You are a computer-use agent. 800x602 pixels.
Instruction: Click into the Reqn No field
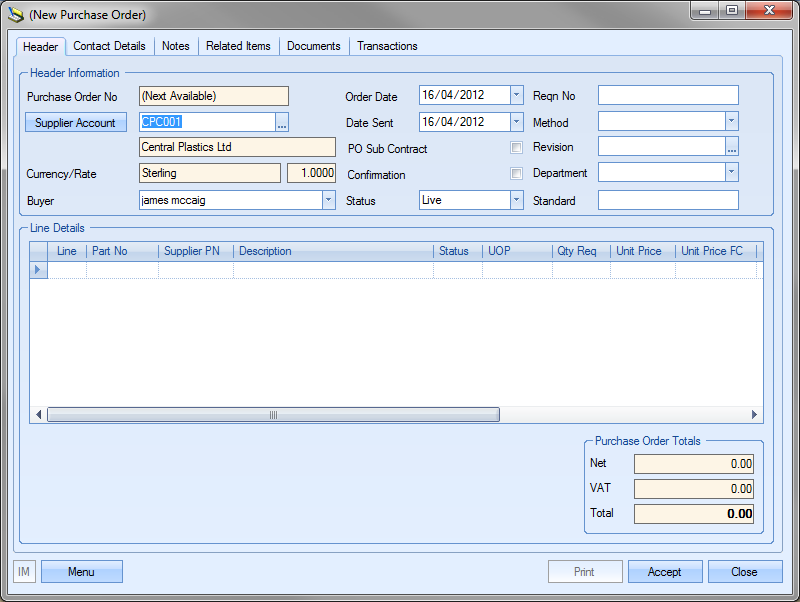pyautogui.click(x=668, y=96)
